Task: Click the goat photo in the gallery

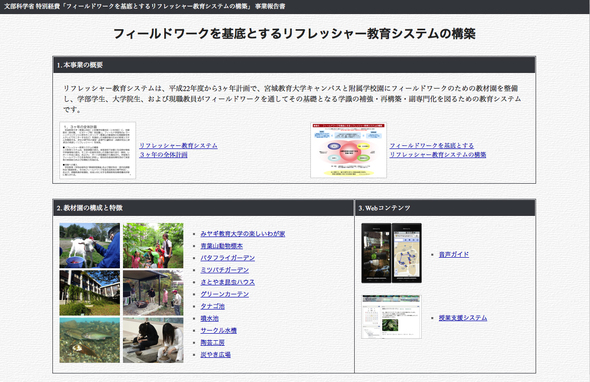Action: [90, 245]
